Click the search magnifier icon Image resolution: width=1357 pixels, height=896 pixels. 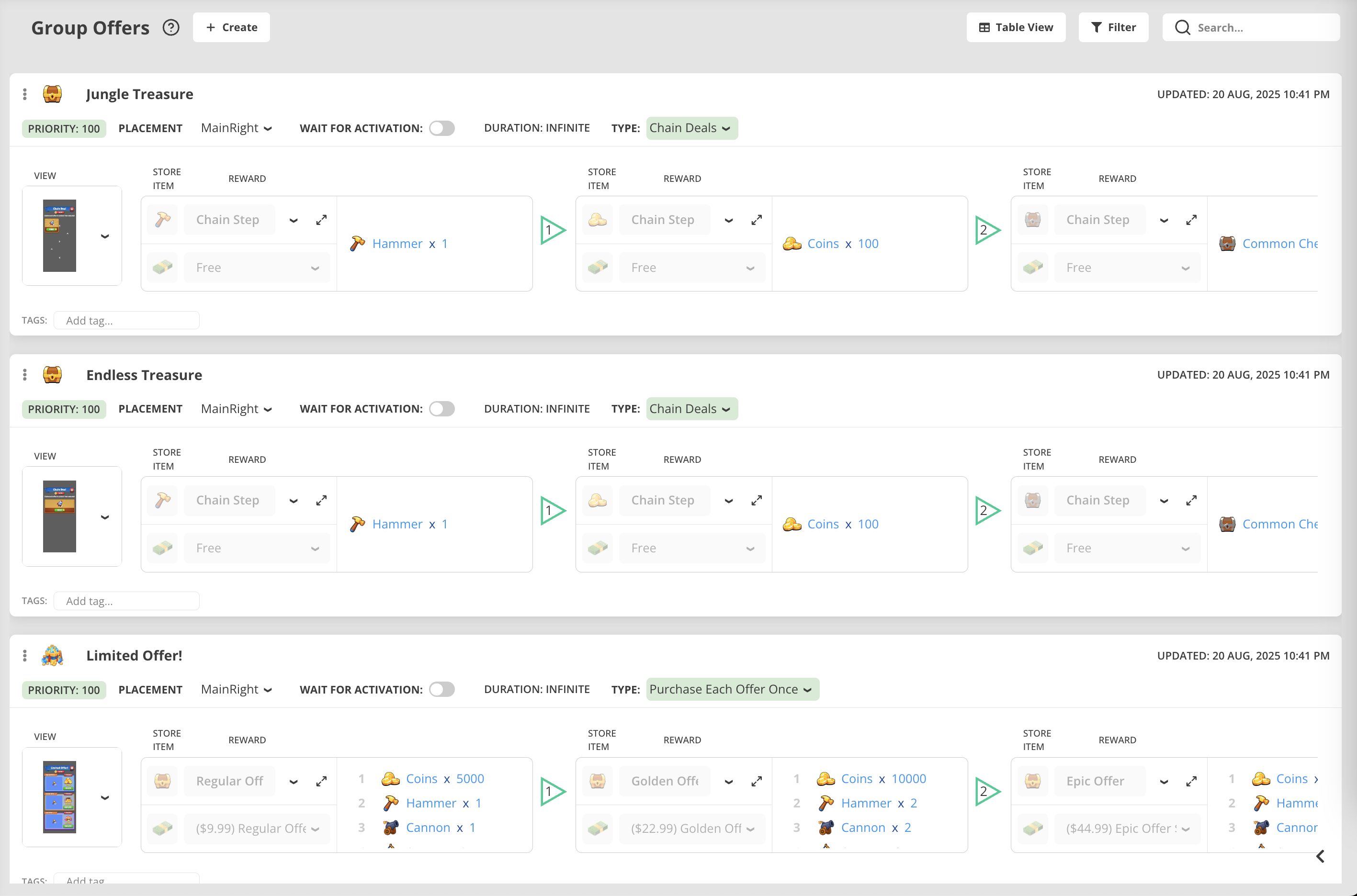tap(1182, 27)
